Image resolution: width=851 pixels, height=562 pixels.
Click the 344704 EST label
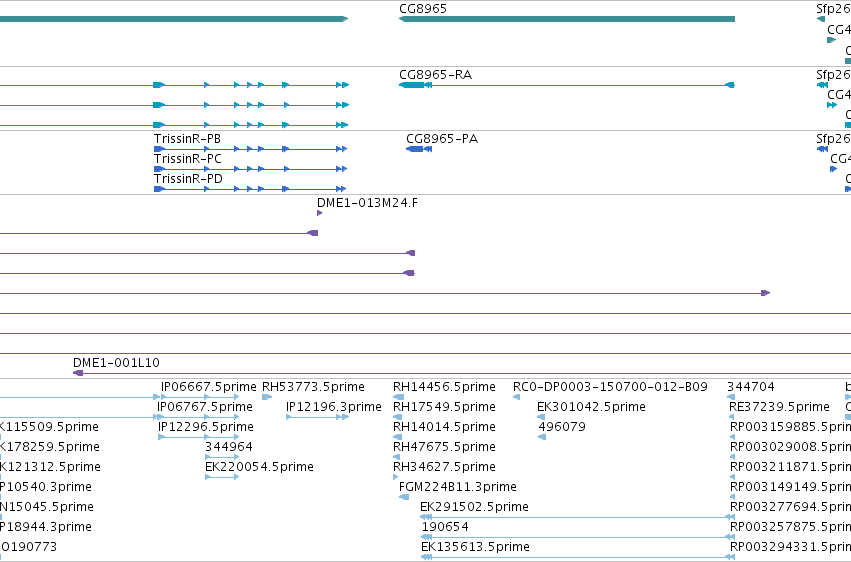(751, 387)
